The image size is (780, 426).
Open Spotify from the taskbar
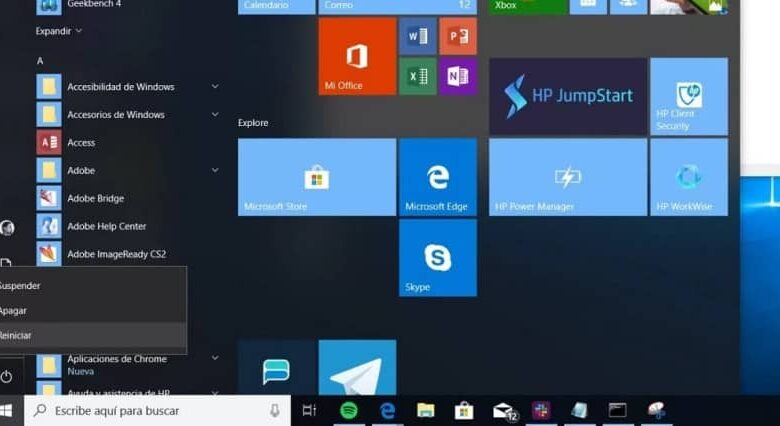pyautogui.click(x=349, y=411)
